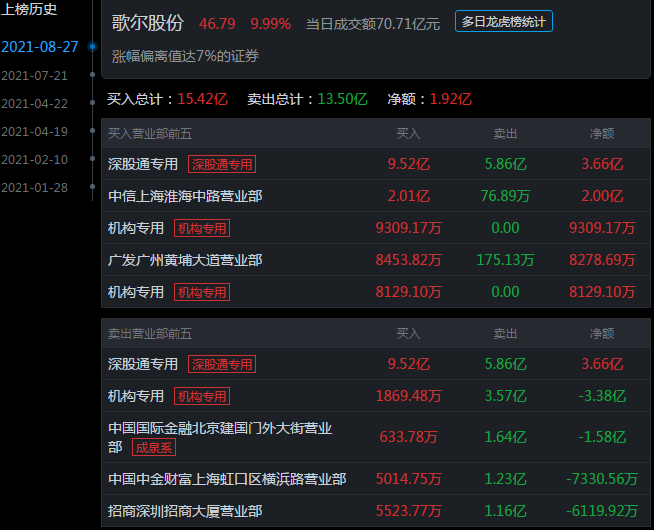The height and width of the screenshot is (530, 654).
Task: Click the 3.57亿 sell amount
Action: tap(506, 396)
